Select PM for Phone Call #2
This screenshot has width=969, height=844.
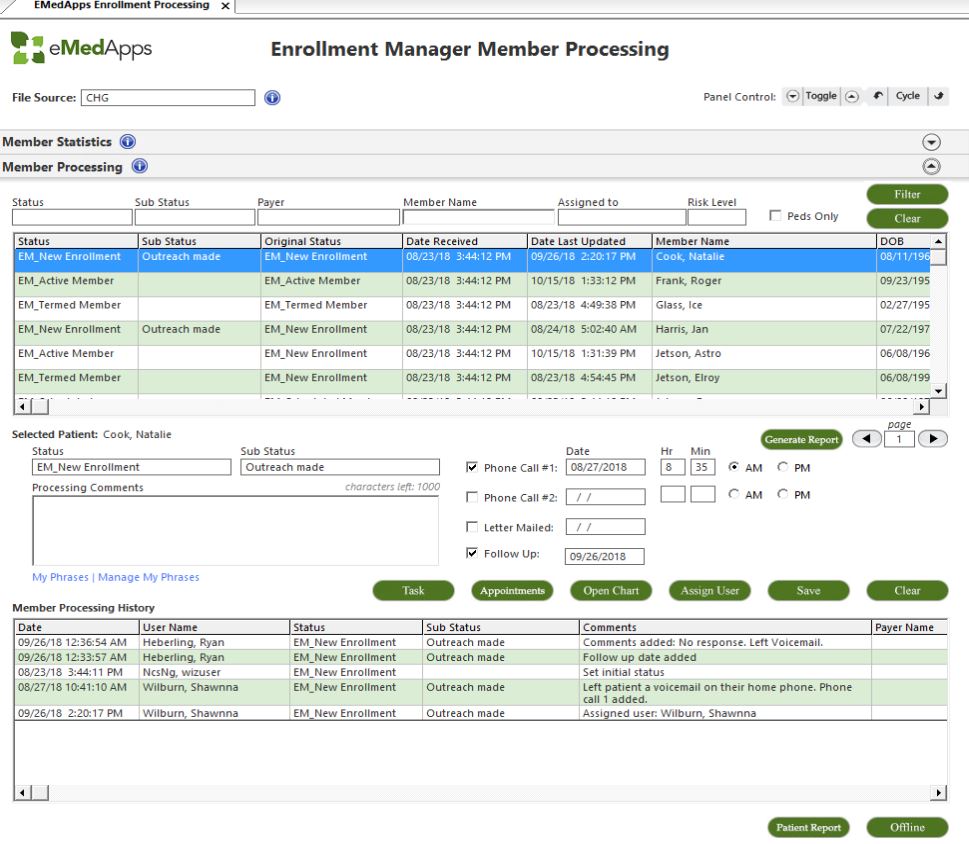[x=782, y=494]
